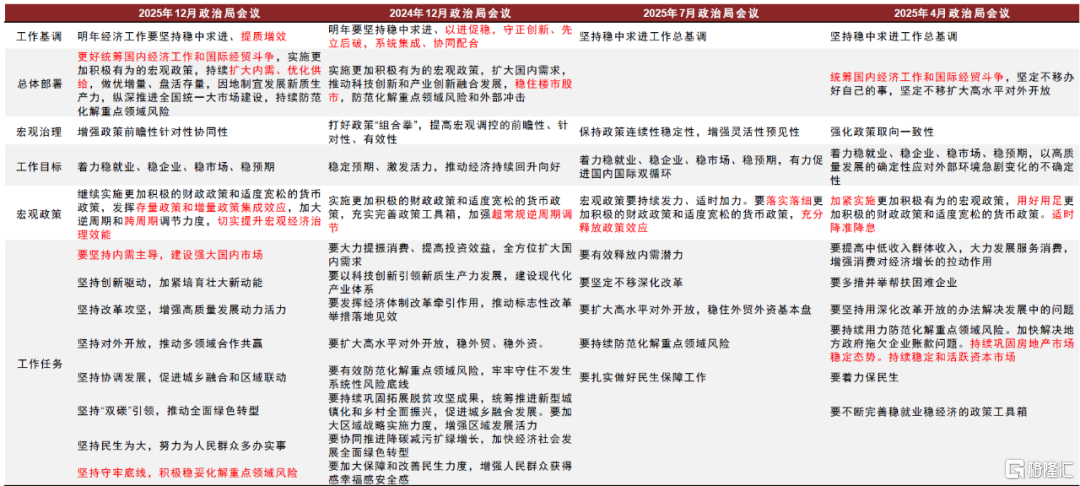Click the cell starting "要有效防范化解重点领域风险，牢牢守住"

pos(450,377)
